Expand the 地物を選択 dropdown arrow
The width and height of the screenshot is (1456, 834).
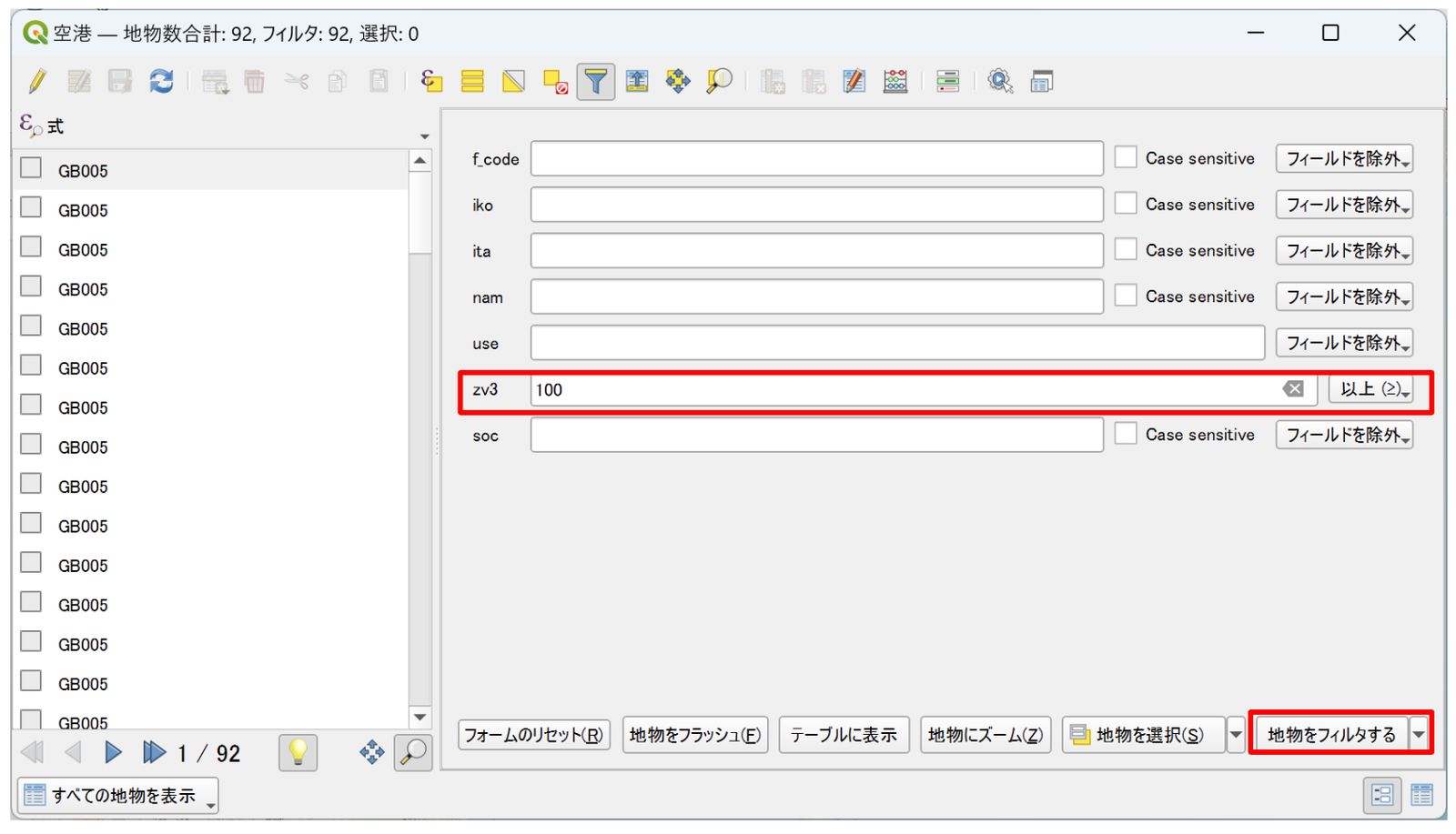(1235, 734)
